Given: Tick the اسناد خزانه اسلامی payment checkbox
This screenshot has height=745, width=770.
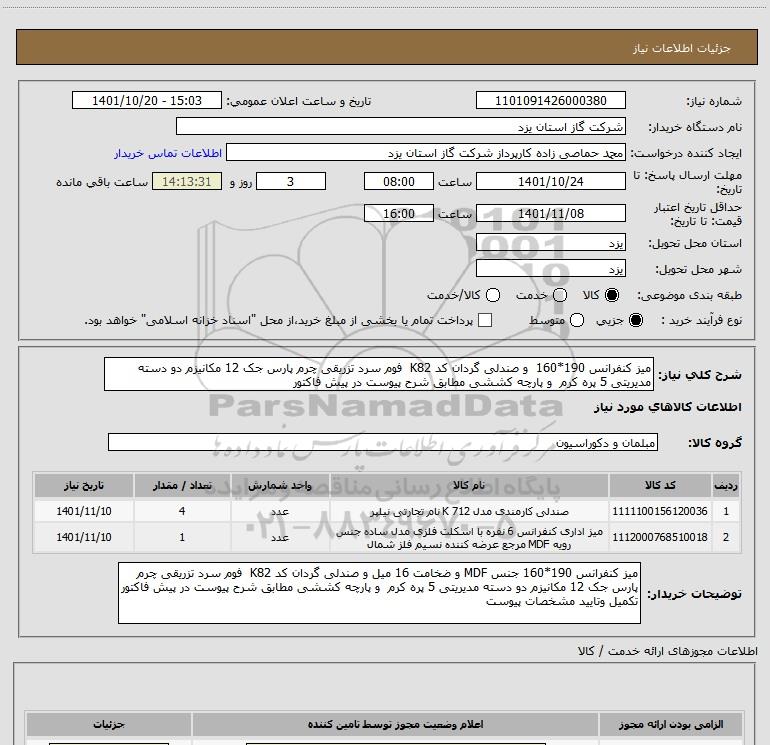Looking at the screenshot, I should tap(485, 320).
